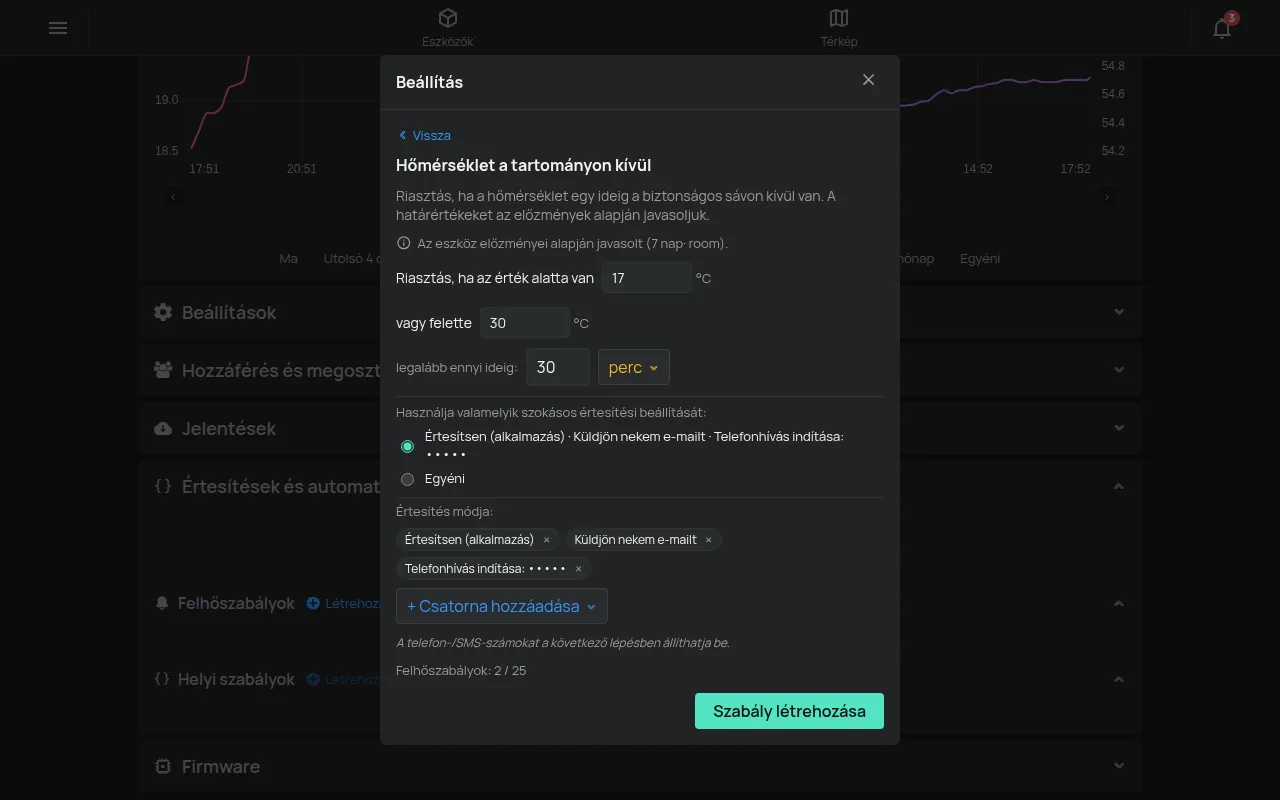Expand the Firmware section
The height and width of the screenshot is (800, 1280).
pos(1119,766)
